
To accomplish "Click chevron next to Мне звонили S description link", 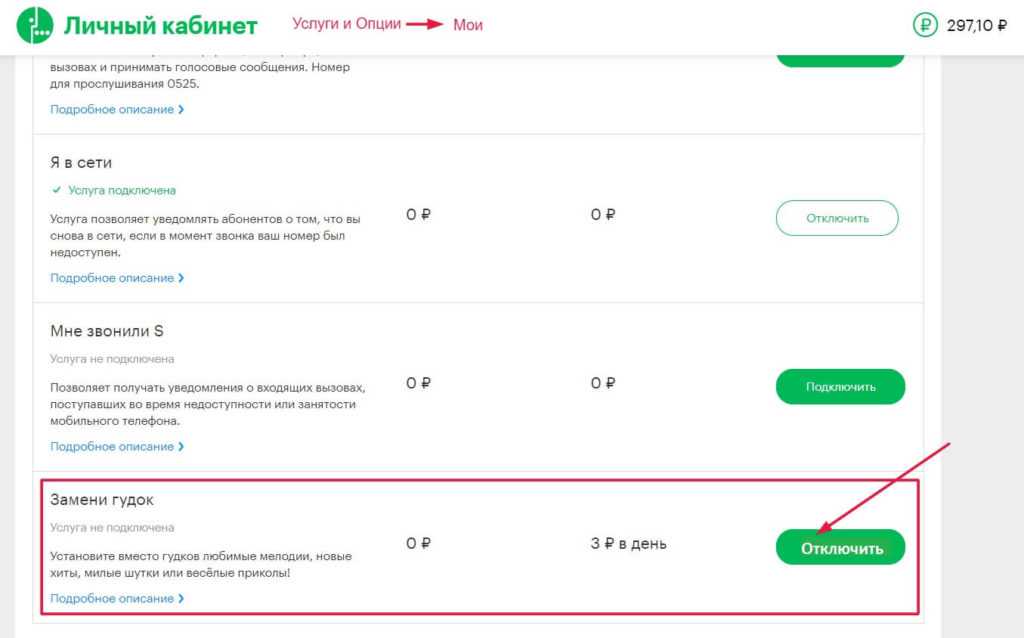I will click(x=181, y=447).
